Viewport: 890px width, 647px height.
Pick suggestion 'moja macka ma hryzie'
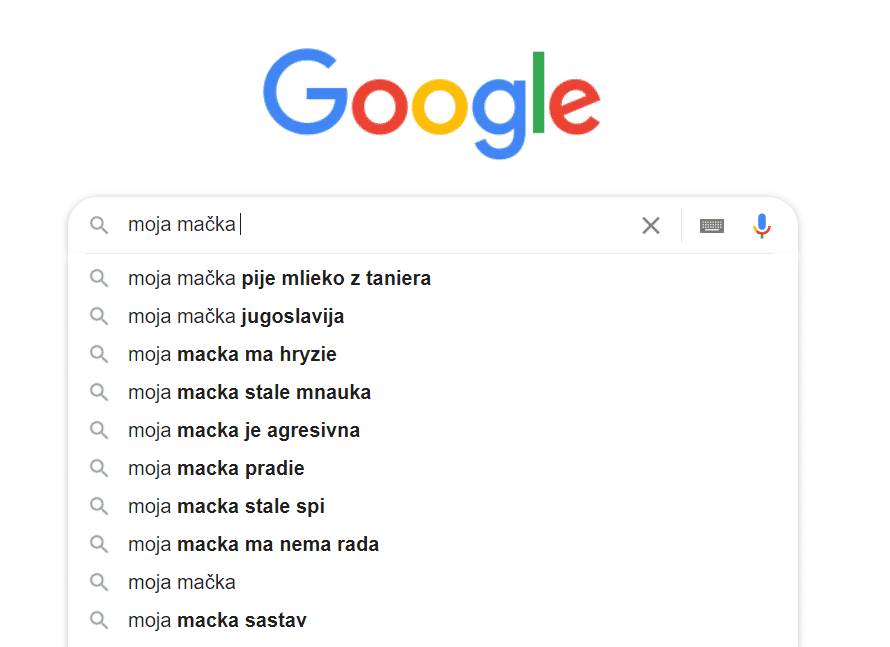point(433,354)
